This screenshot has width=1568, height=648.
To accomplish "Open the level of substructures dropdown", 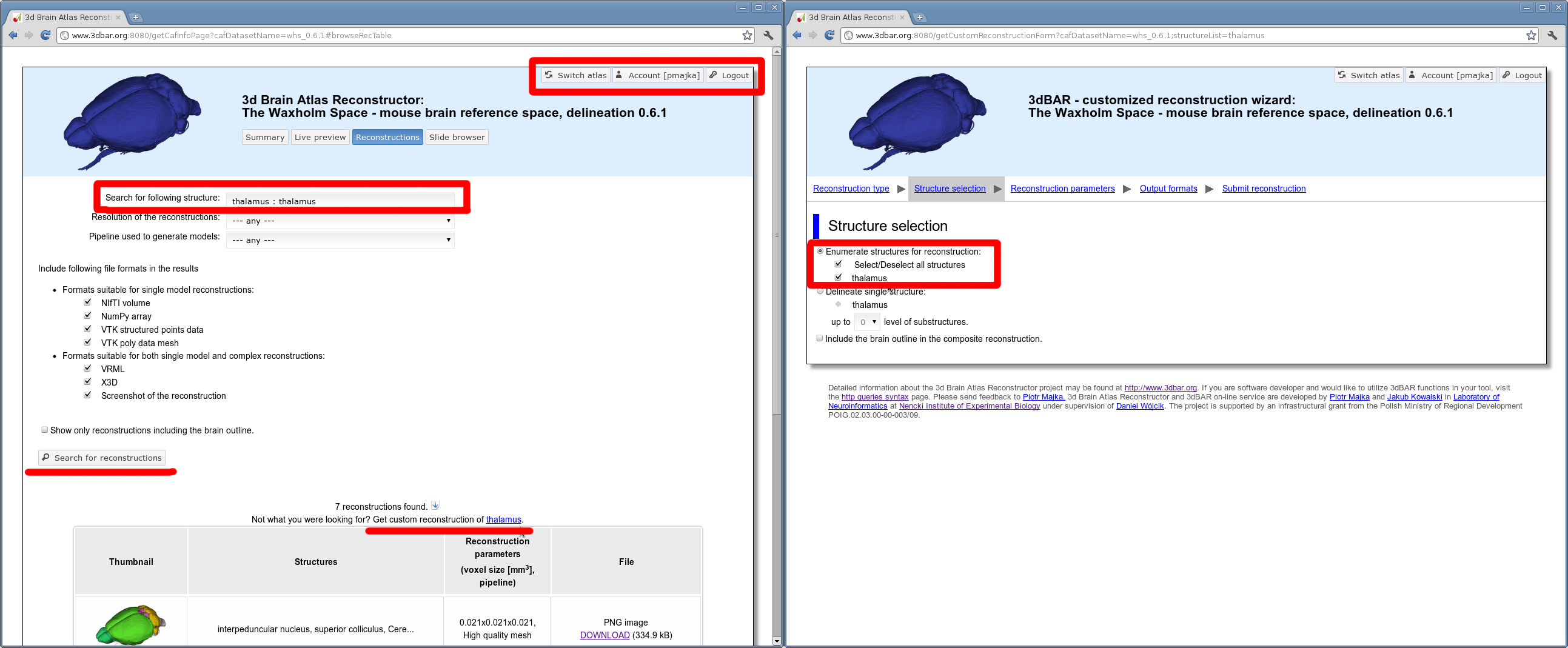I will pyautogui.click(x=867, y=322).
